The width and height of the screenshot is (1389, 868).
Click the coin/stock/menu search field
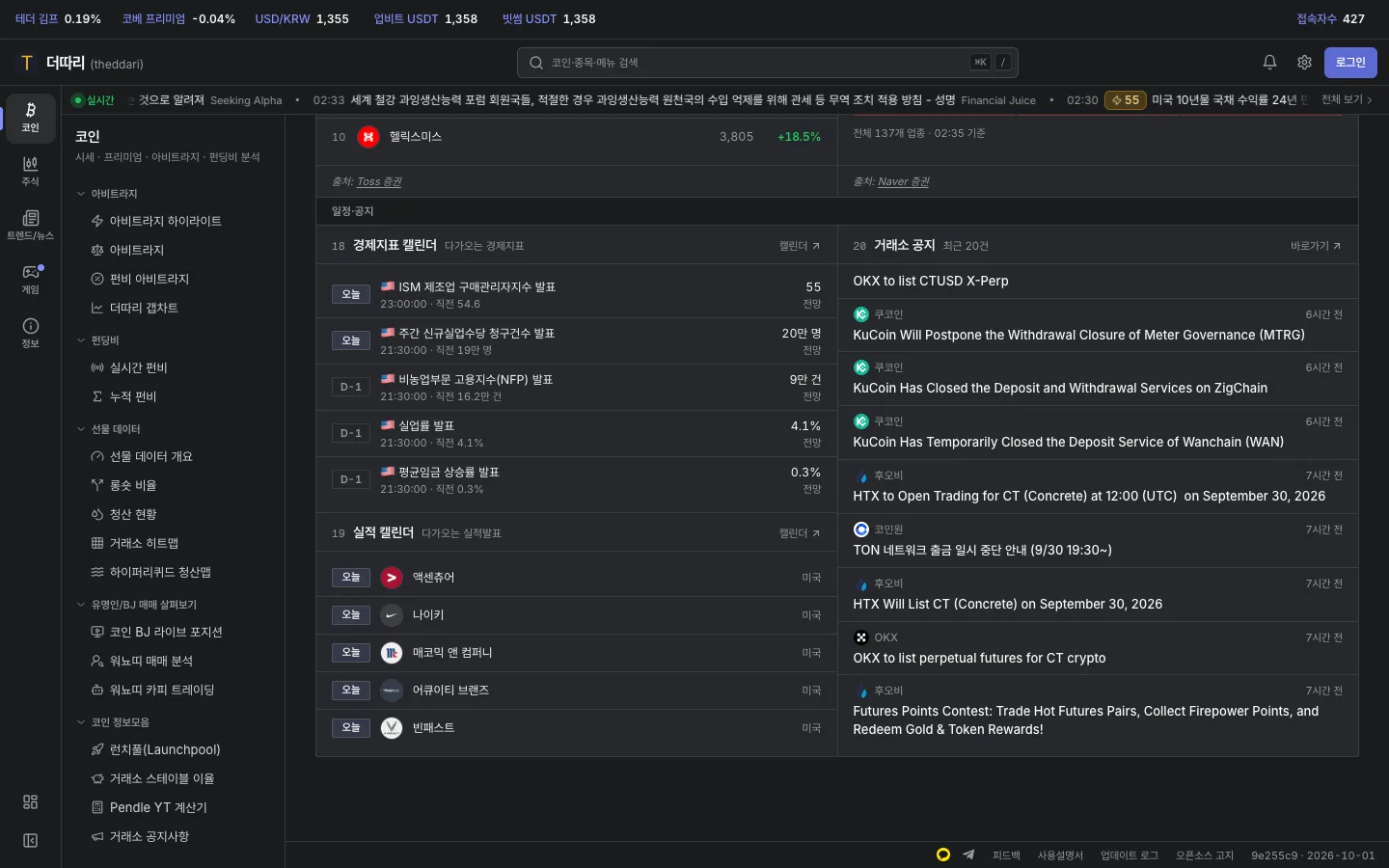[767, 63]
